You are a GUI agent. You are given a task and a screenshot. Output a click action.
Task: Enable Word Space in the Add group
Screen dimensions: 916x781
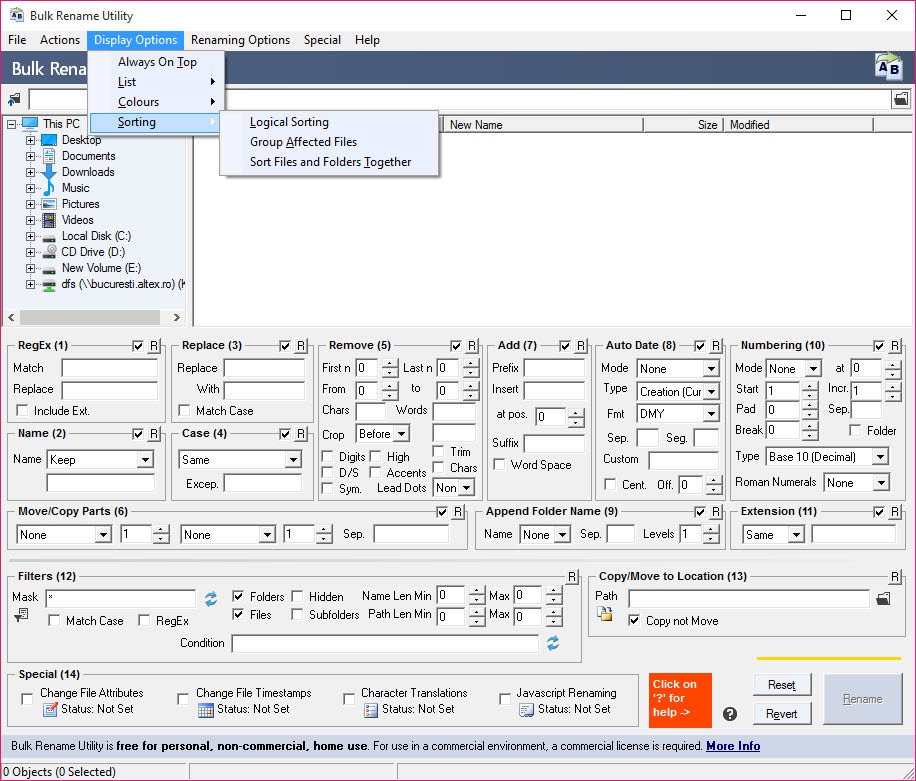(x=499, y=464)
